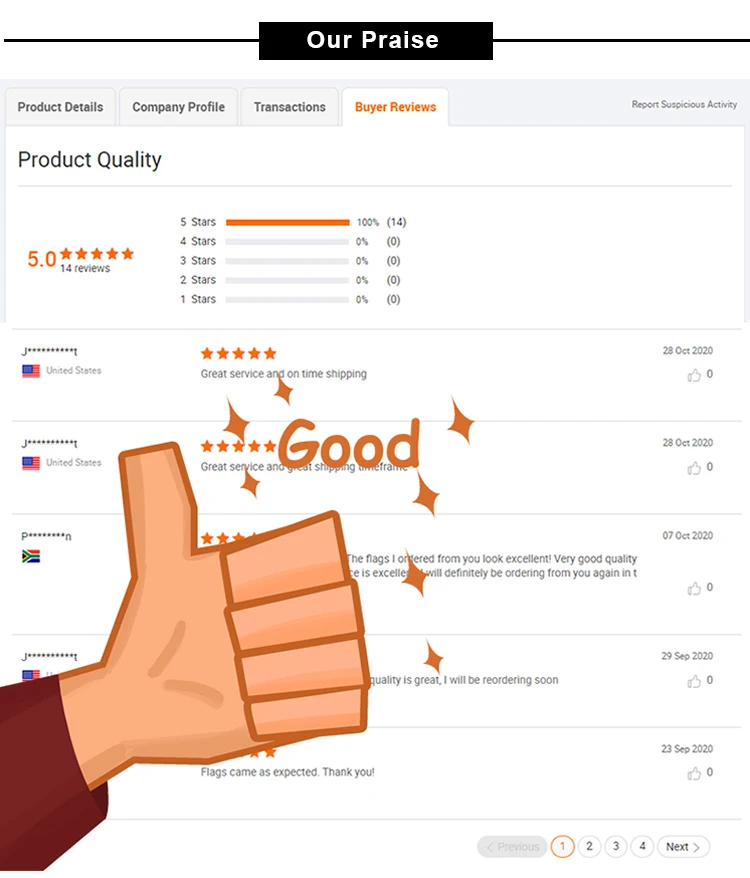Switch to the Company Profile tab

(x=178, y=107)
